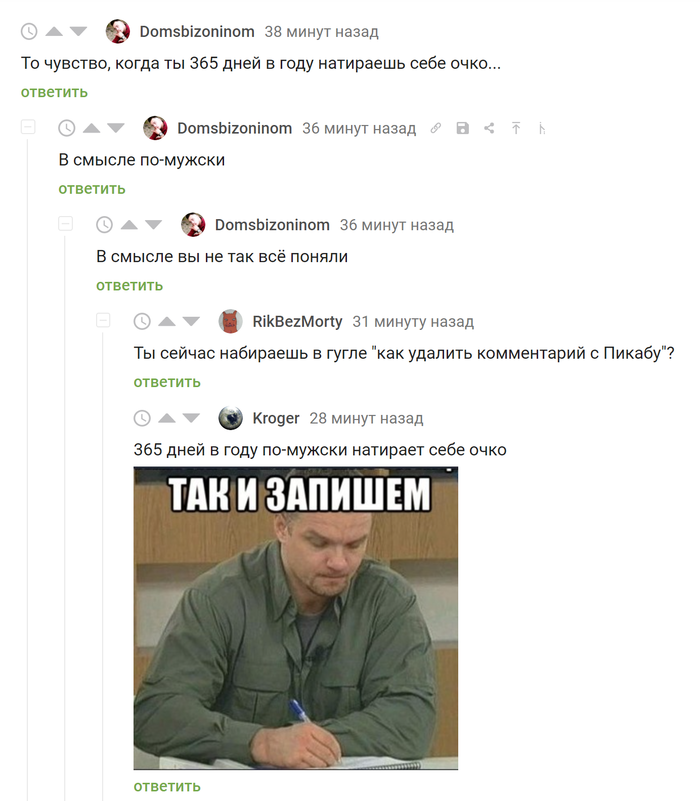
Task: Open Kroger's profile via username
Action: [276, 418]
